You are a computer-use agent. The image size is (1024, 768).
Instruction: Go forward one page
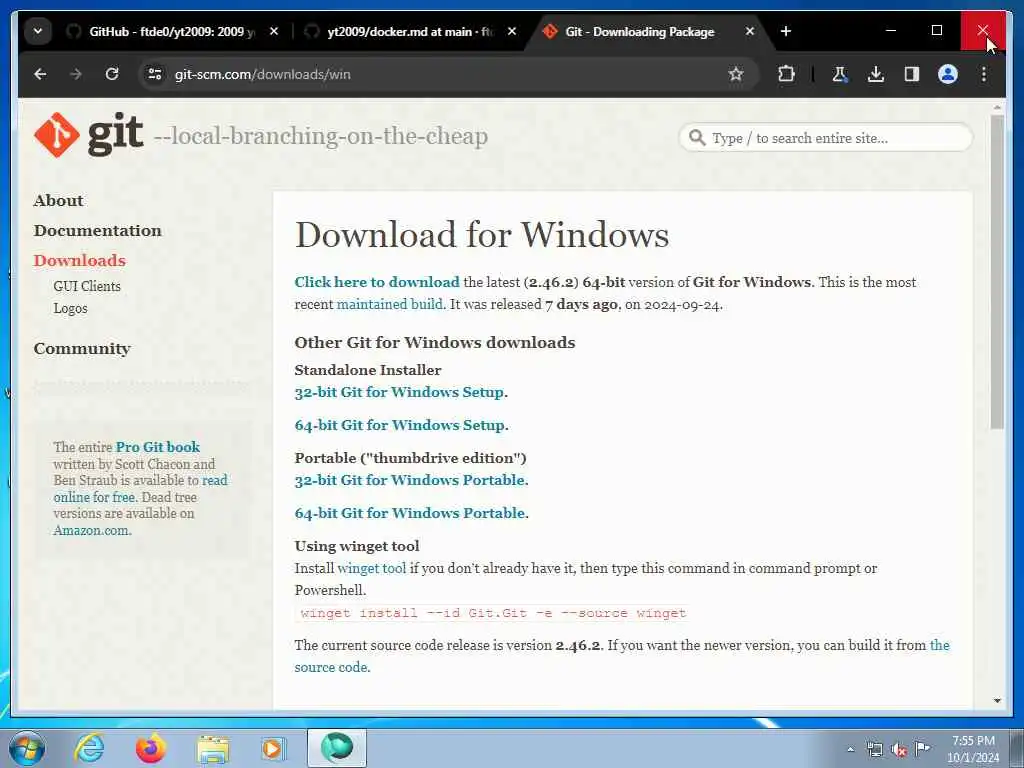[x=76, y=74]
